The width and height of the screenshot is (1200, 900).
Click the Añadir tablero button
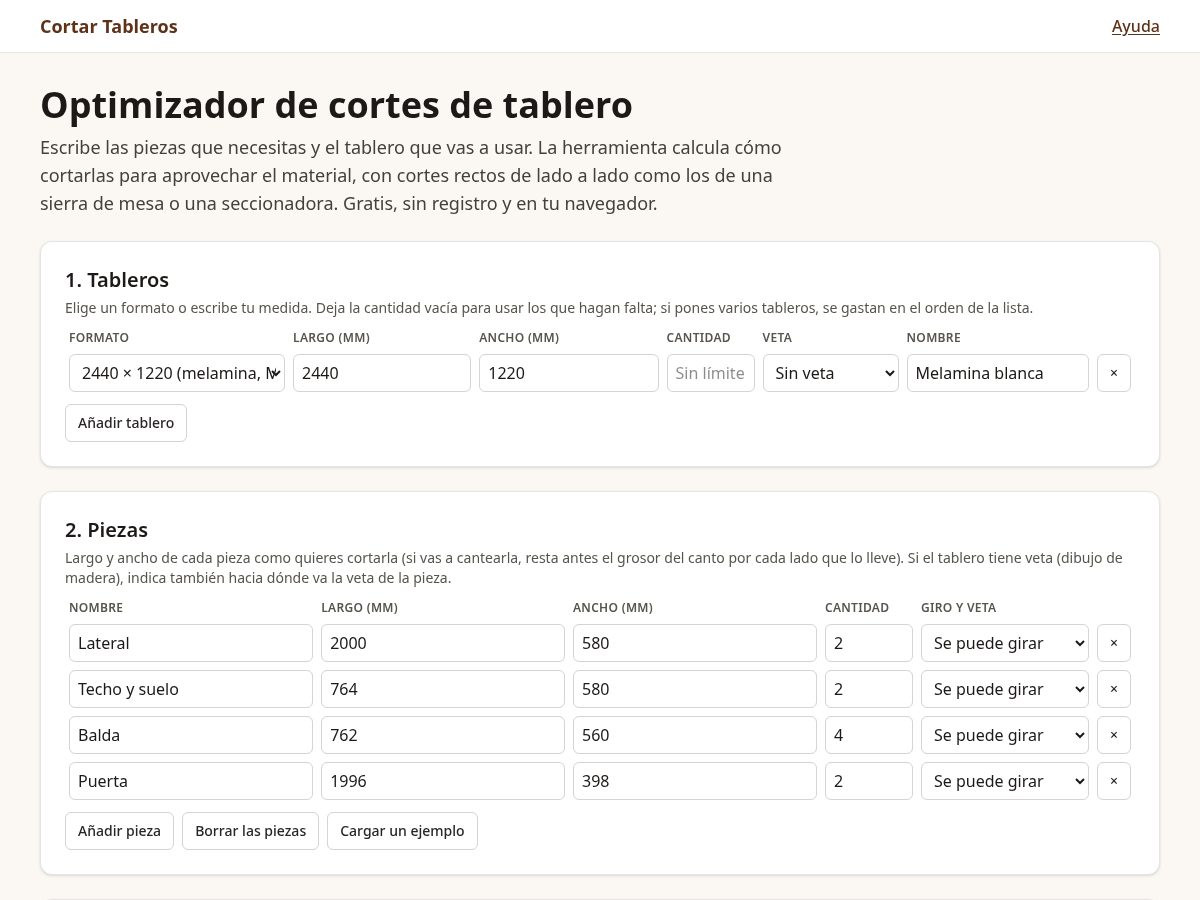point(126,423)
